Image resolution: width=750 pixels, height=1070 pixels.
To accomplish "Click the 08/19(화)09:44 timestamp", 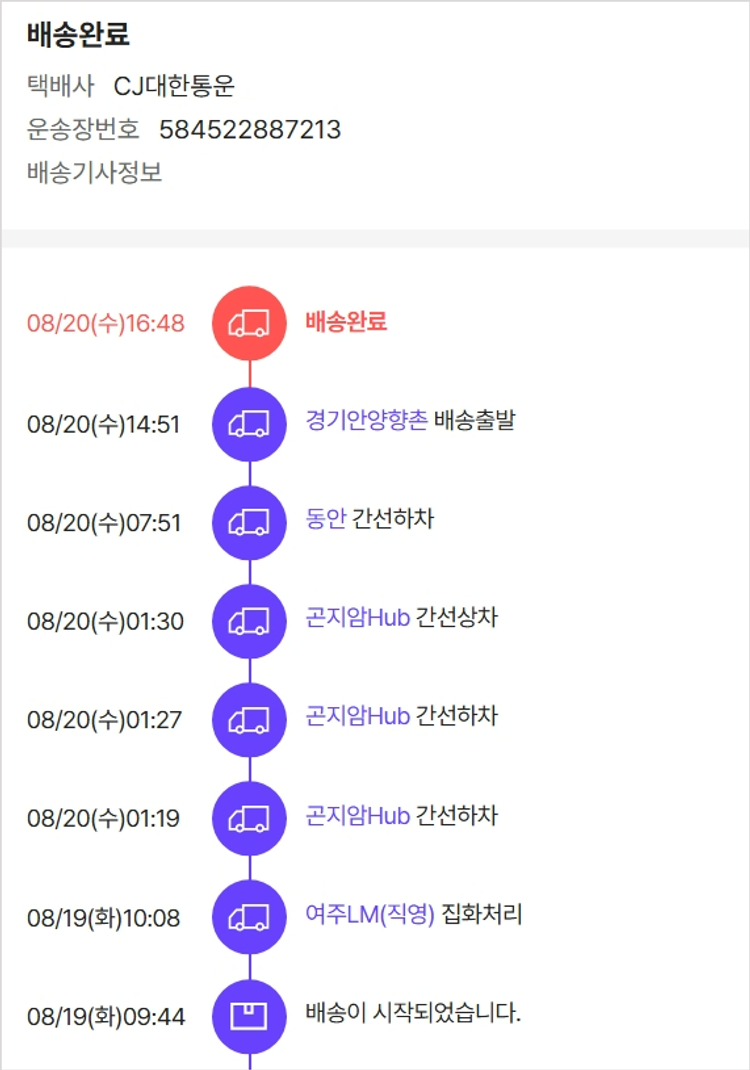I will coord(105,1017).
